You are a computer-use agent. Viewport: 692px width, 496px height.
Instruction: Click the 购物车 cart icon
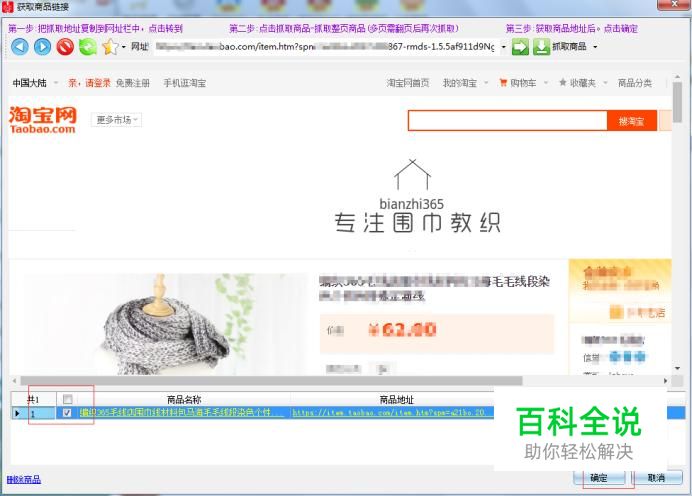pos(503,83)
